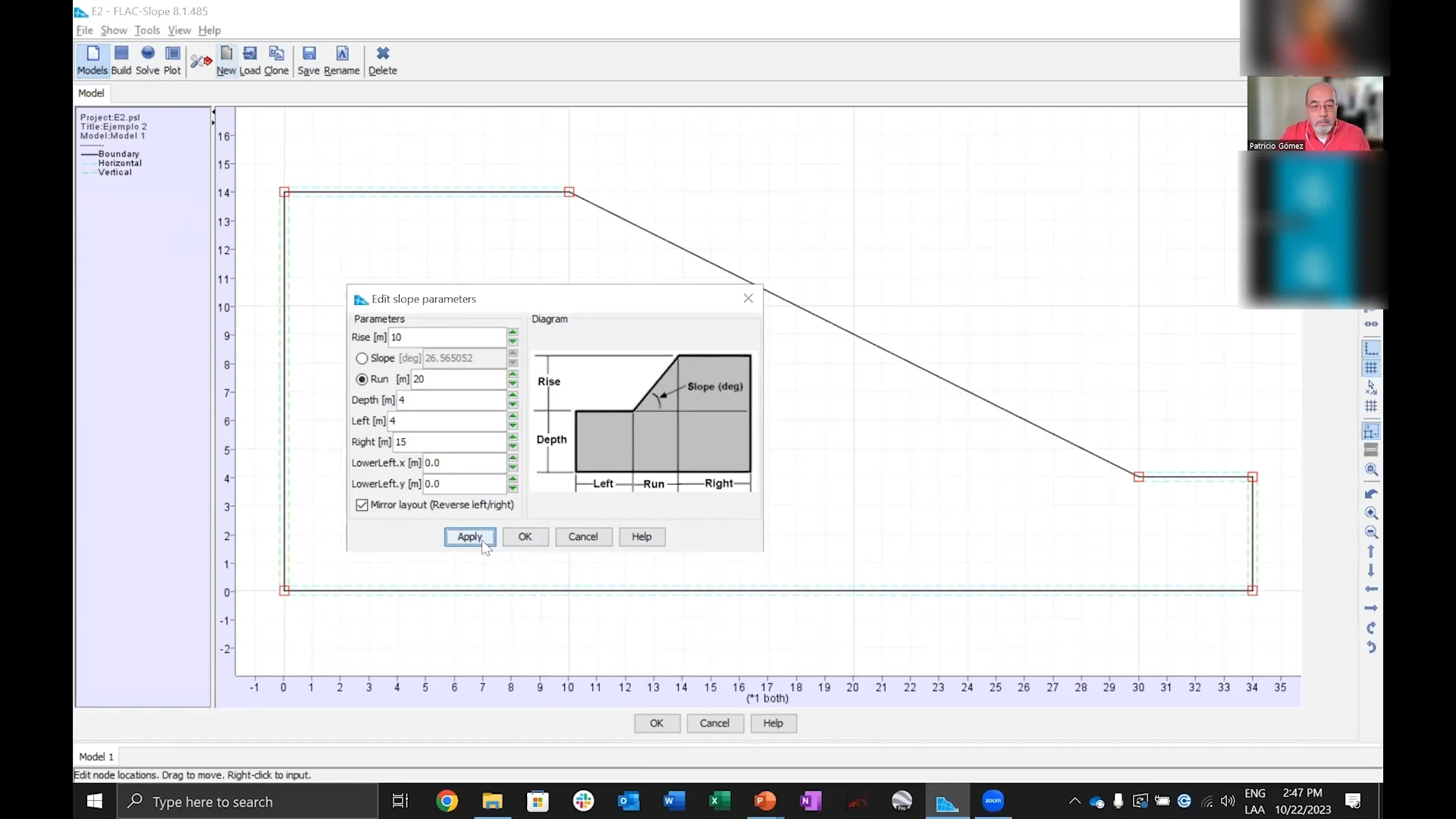This screenshot has height=819, width=1456.
Task: Decrease Depth value with down spinner
Action: click(x=513, y=405)
